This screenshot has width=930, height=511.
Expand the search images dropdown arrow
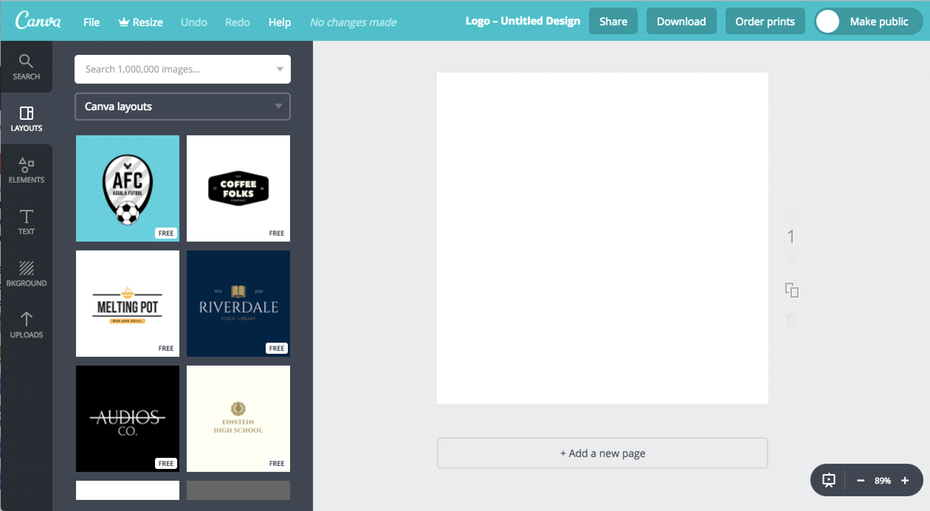[x=279, y=70]
